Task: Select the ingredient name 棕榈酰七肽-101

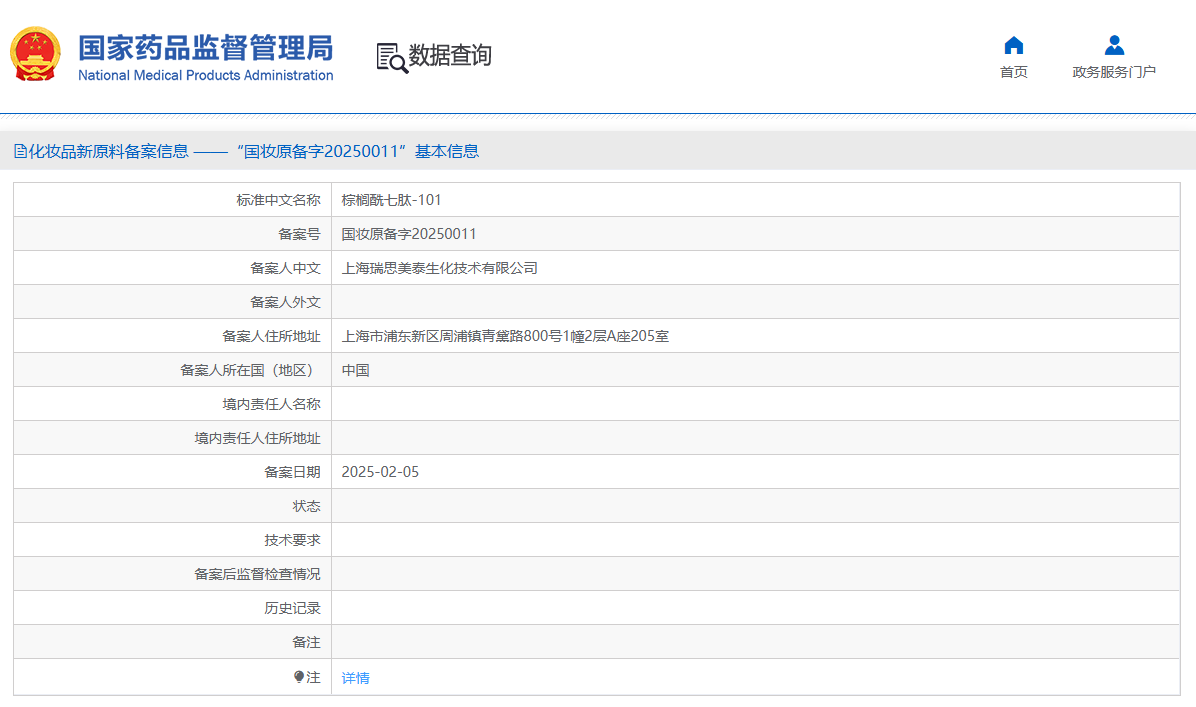Action: pos(391,200)
